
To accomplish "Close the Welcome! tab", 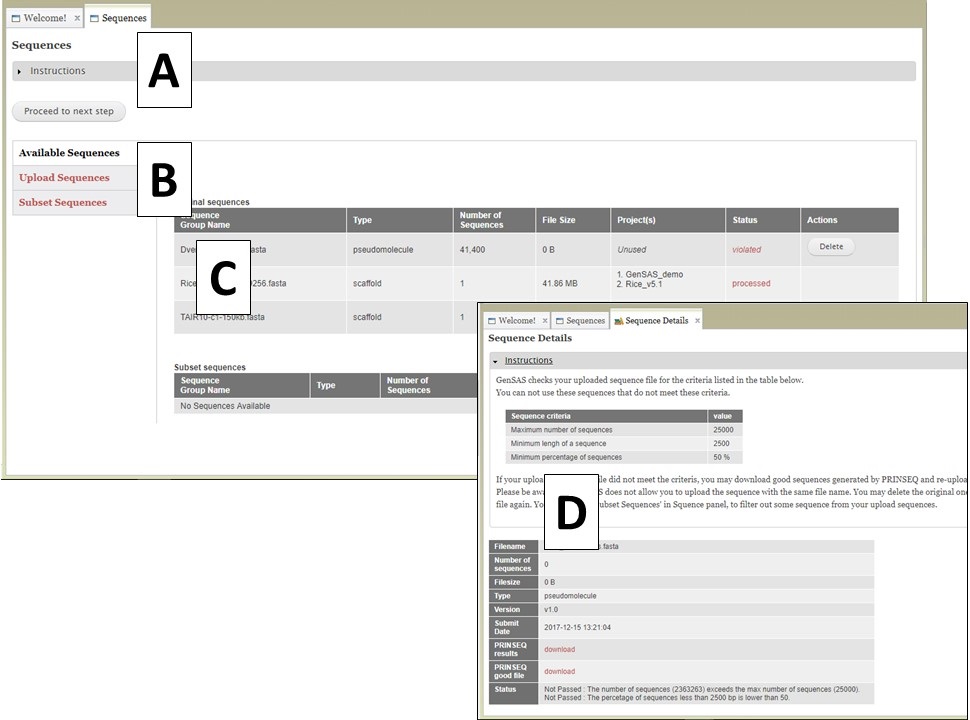I will coord(78,18).
